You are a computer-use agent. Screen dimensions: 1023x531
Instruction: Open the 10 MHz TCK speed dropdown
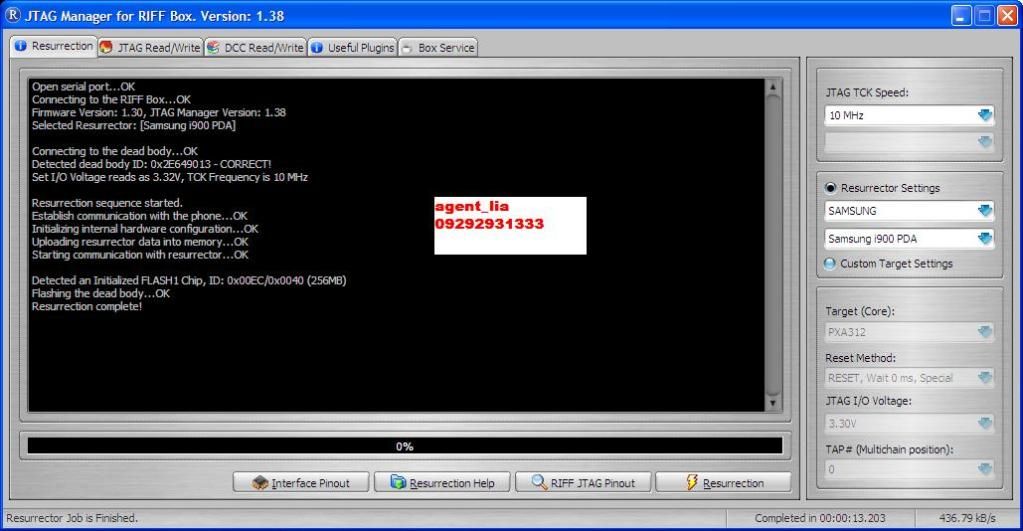(x=909, y=115)
